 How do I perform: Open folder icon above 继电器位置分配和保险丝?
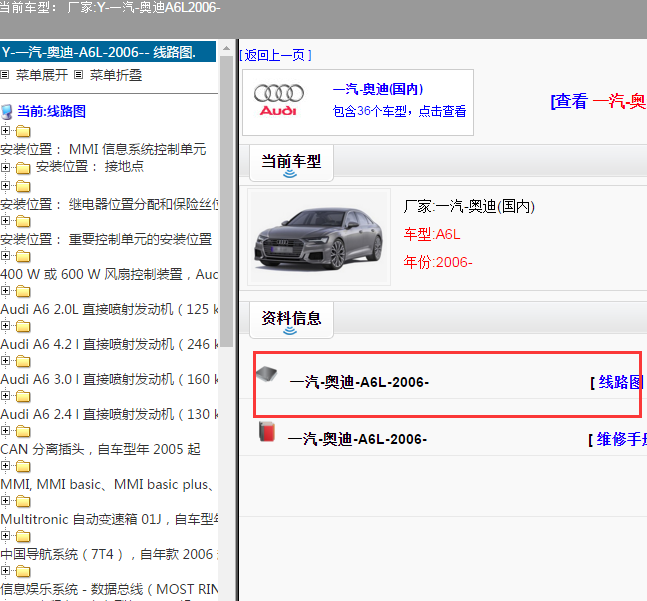(x=23, y=186)
